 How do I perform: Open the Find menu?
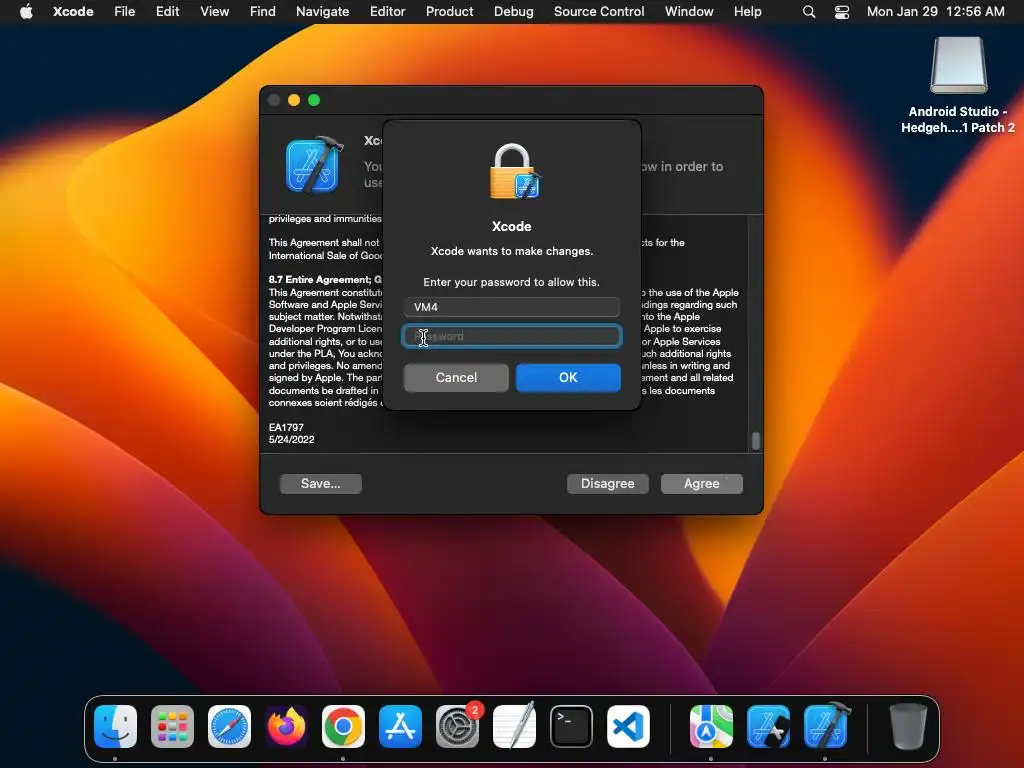[263, 11]
